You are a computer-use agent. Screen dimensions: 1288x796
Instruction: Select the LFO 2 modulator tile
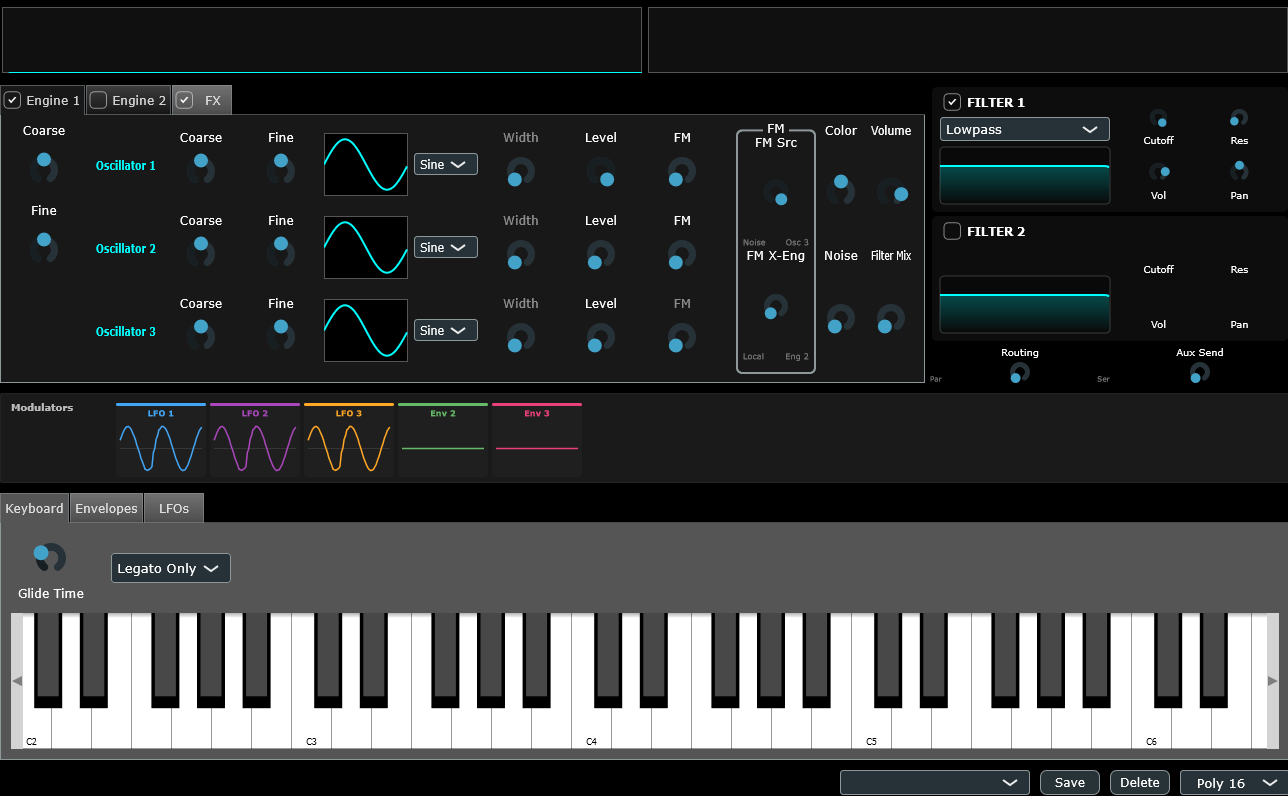[x=255, y=440]
